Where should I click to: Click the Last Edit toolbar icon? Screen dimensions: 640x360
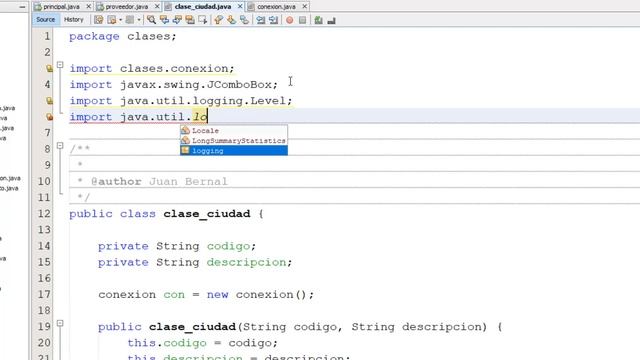point(98,20)
